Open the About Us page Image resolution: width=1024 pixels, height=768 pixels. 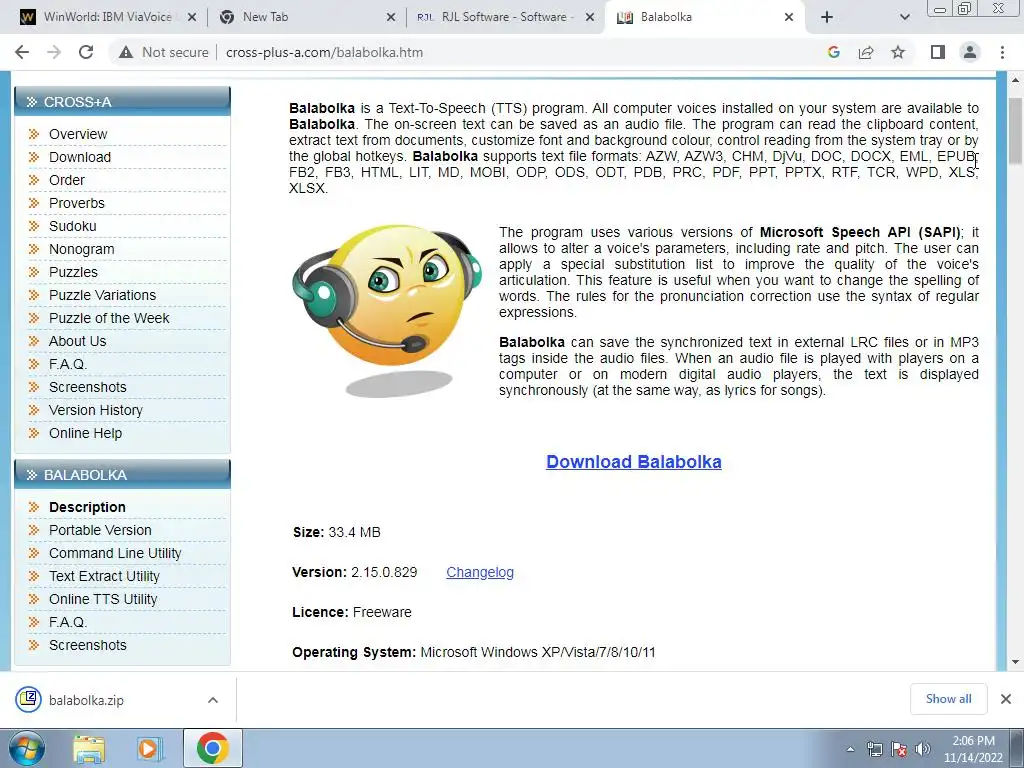pyautogui.click(x=77, y=341)
